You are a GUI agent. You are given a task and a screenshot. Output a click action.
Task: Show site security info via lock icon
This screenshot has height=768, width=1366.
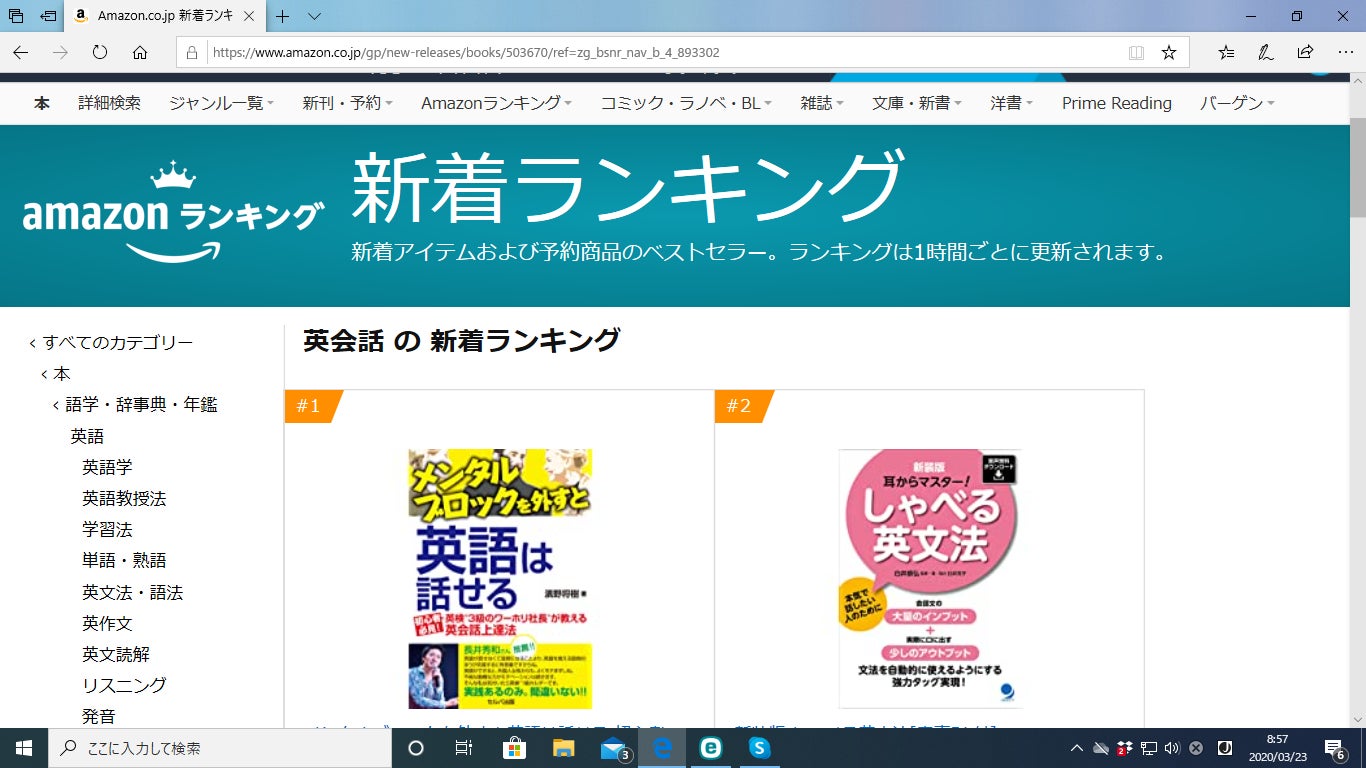click(x=192, y=53)
